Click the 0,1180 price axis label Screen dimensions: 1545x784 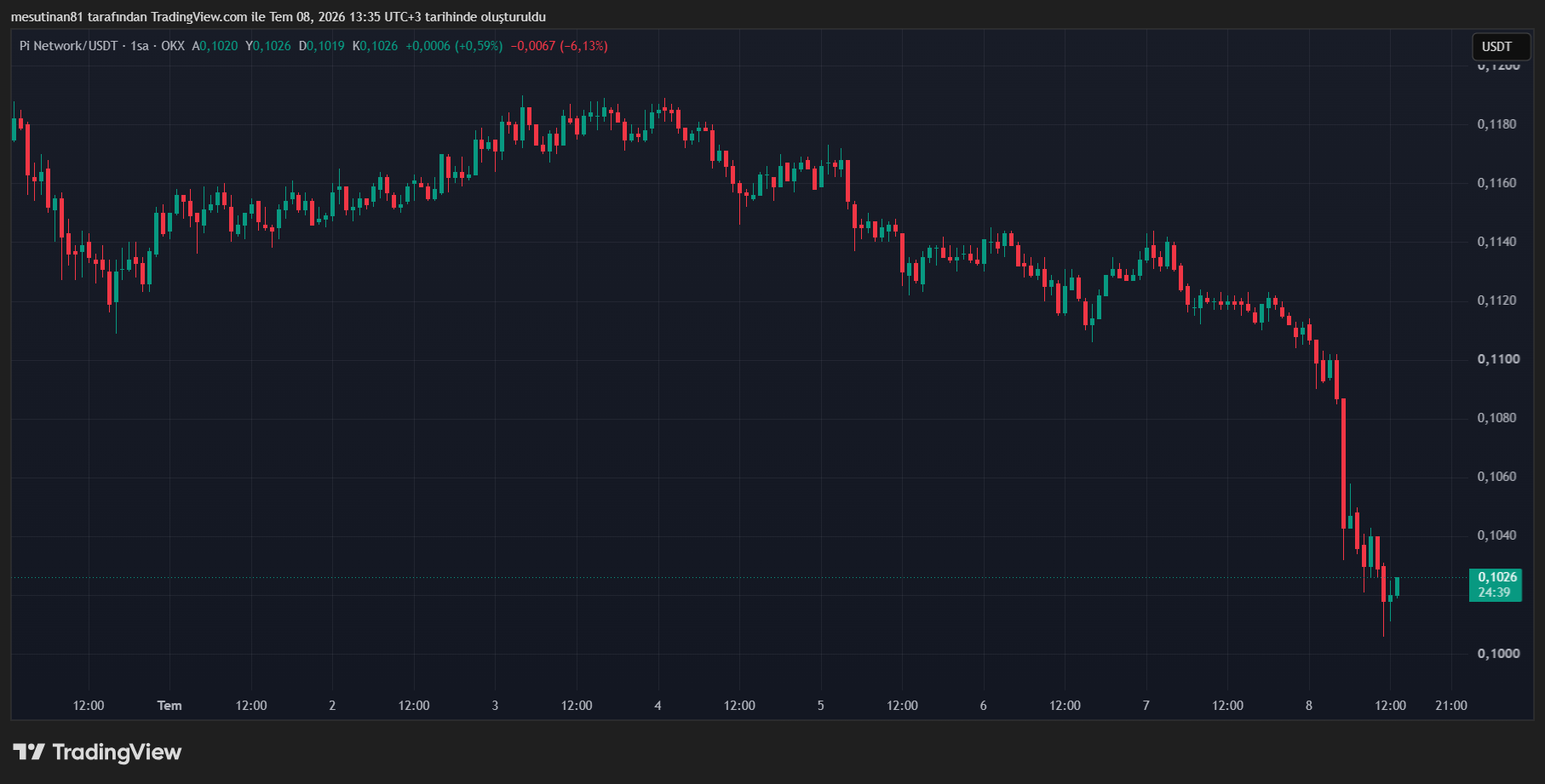1496,124
